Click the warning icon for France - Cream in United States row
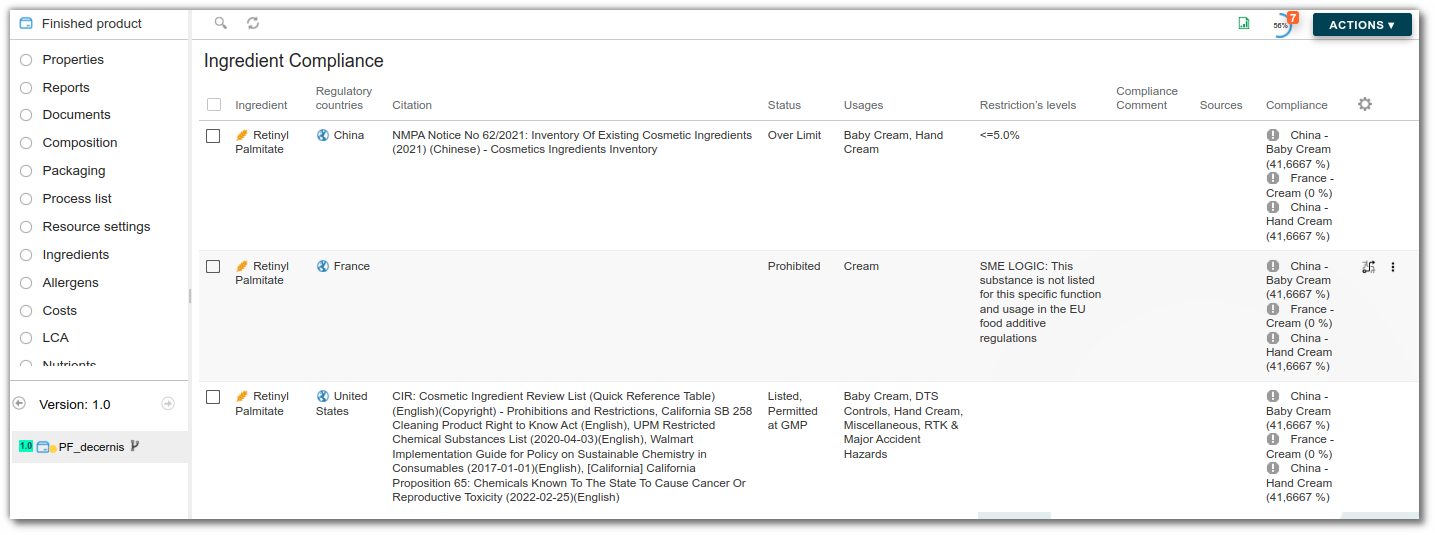The image size is (1435, 535). pos(1273,439)
